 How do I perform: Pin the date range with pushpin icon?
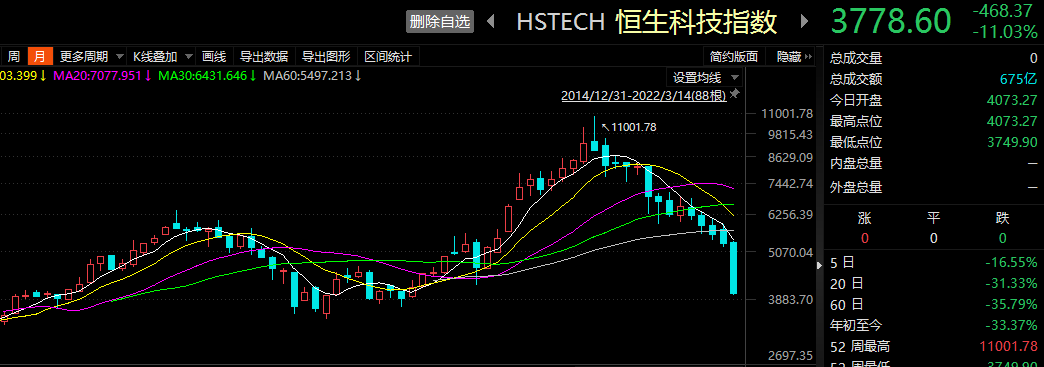[734, 95]
